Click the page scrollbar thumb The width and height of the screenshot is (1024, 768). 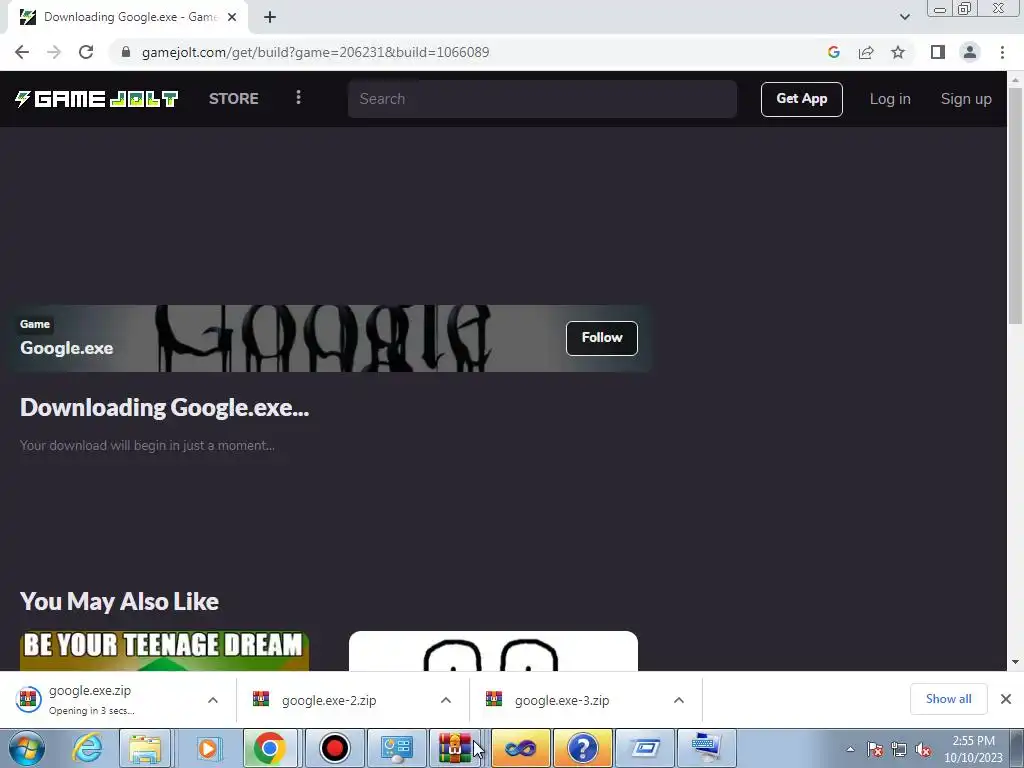1015,206
